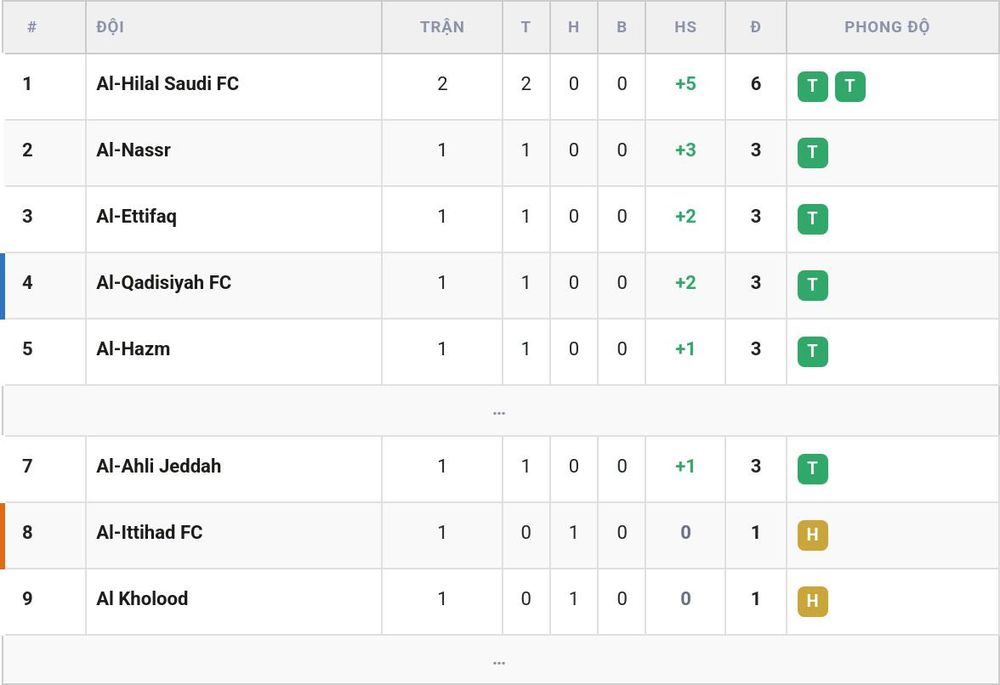
Task: Open the Al-Hilal Saudi FC team link
Action: [168, 84]
